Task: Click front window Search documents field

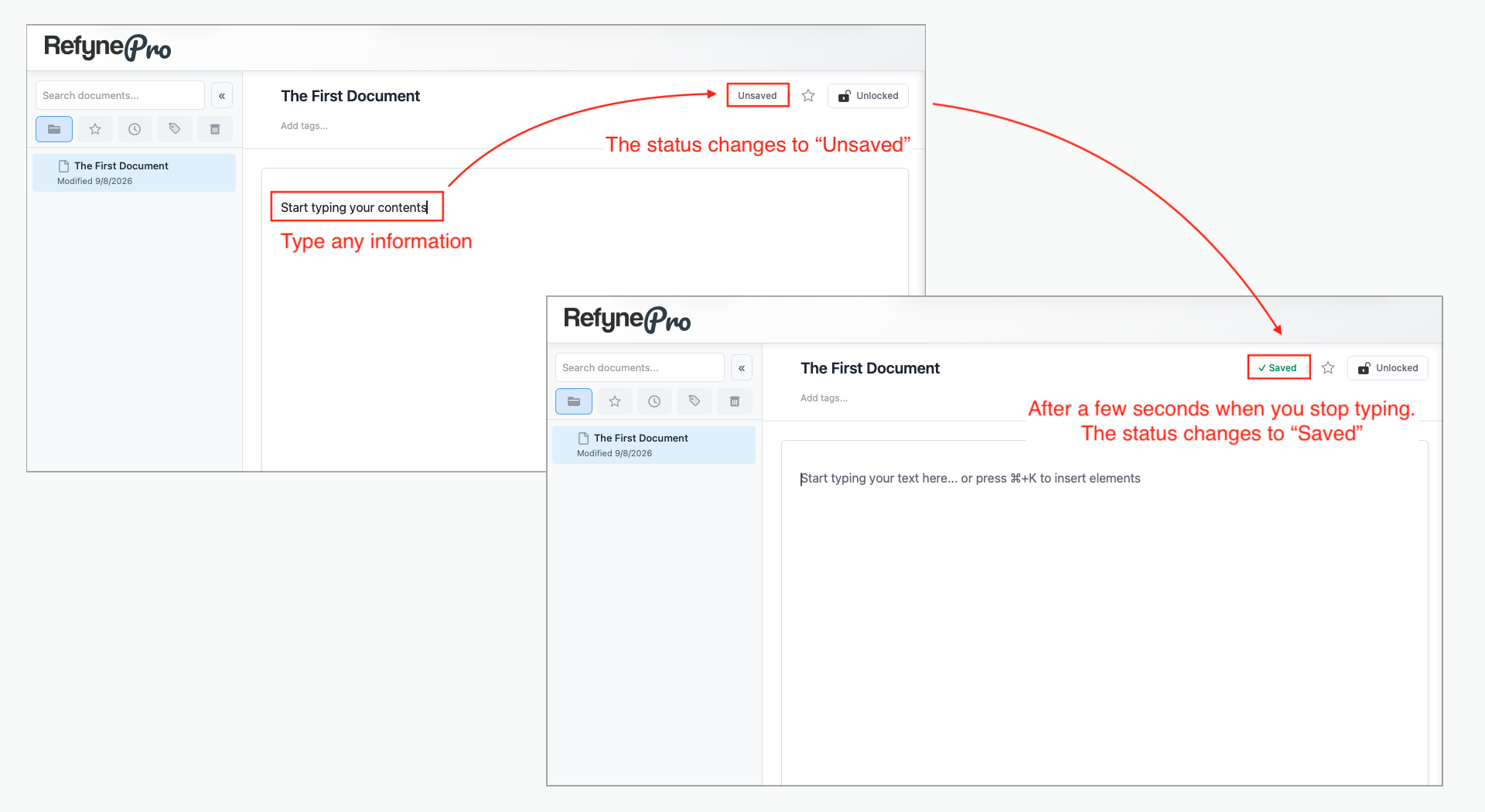Action: (640, 368)
